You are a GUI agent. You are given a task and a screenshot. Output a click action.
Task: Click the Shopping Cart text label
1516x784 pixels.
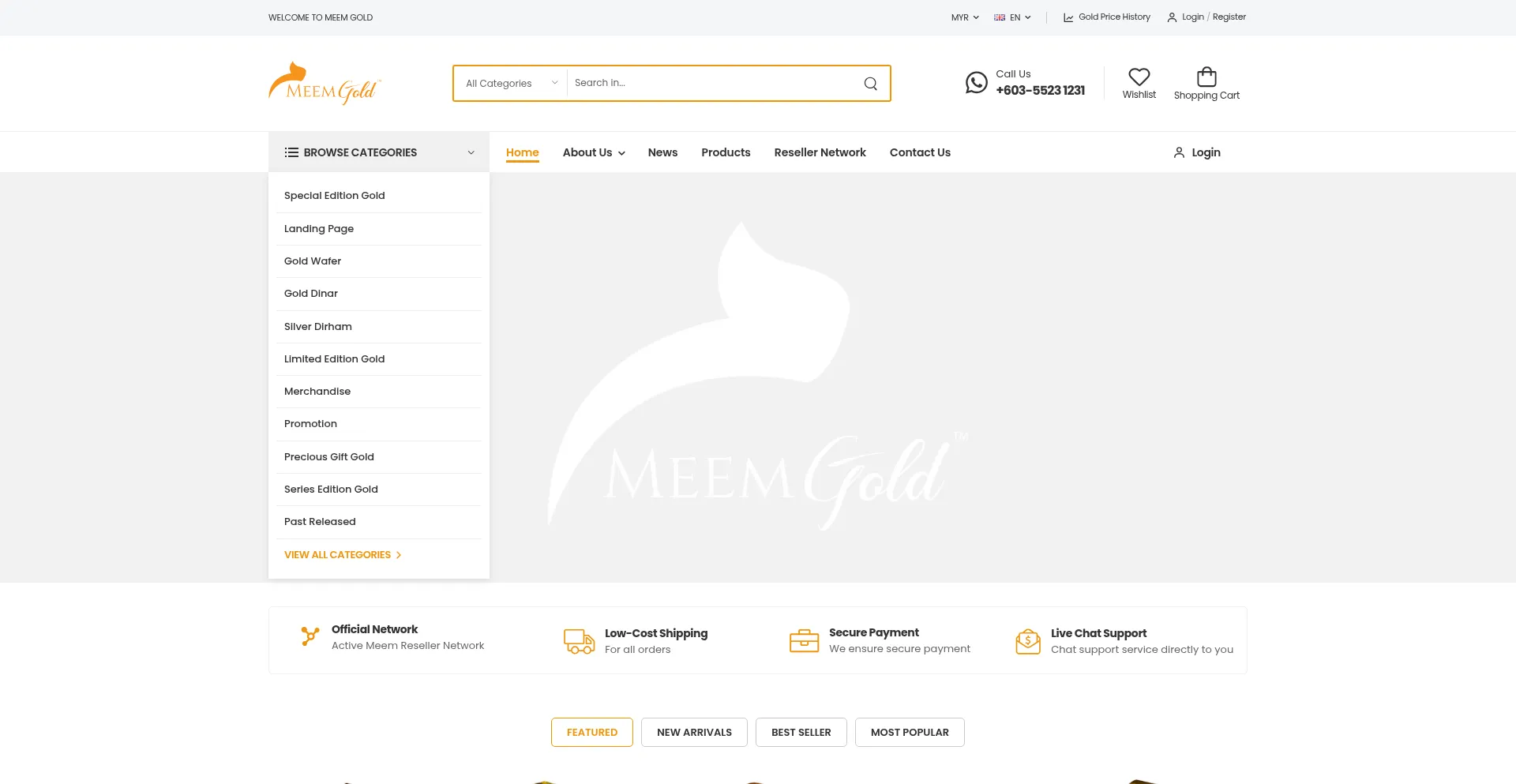coord(1206,96)
